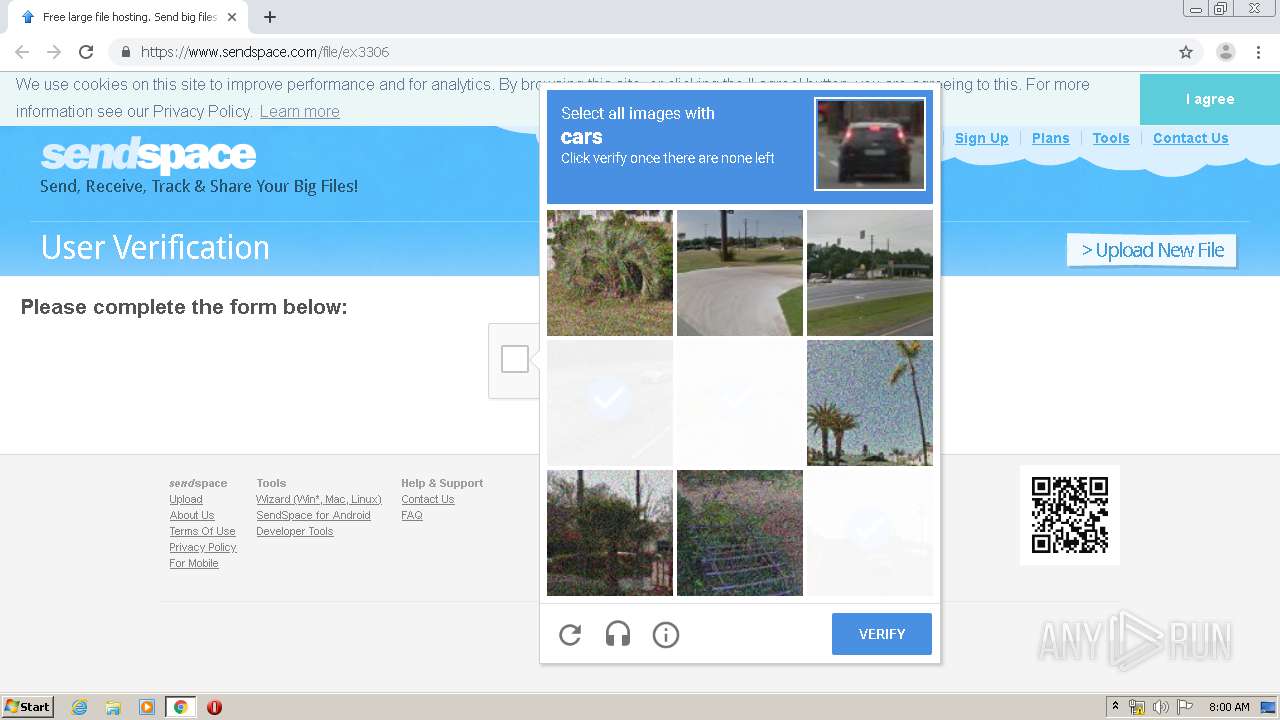Reload the page
Screen dimensions: 1280x720
tap(86, 52)
